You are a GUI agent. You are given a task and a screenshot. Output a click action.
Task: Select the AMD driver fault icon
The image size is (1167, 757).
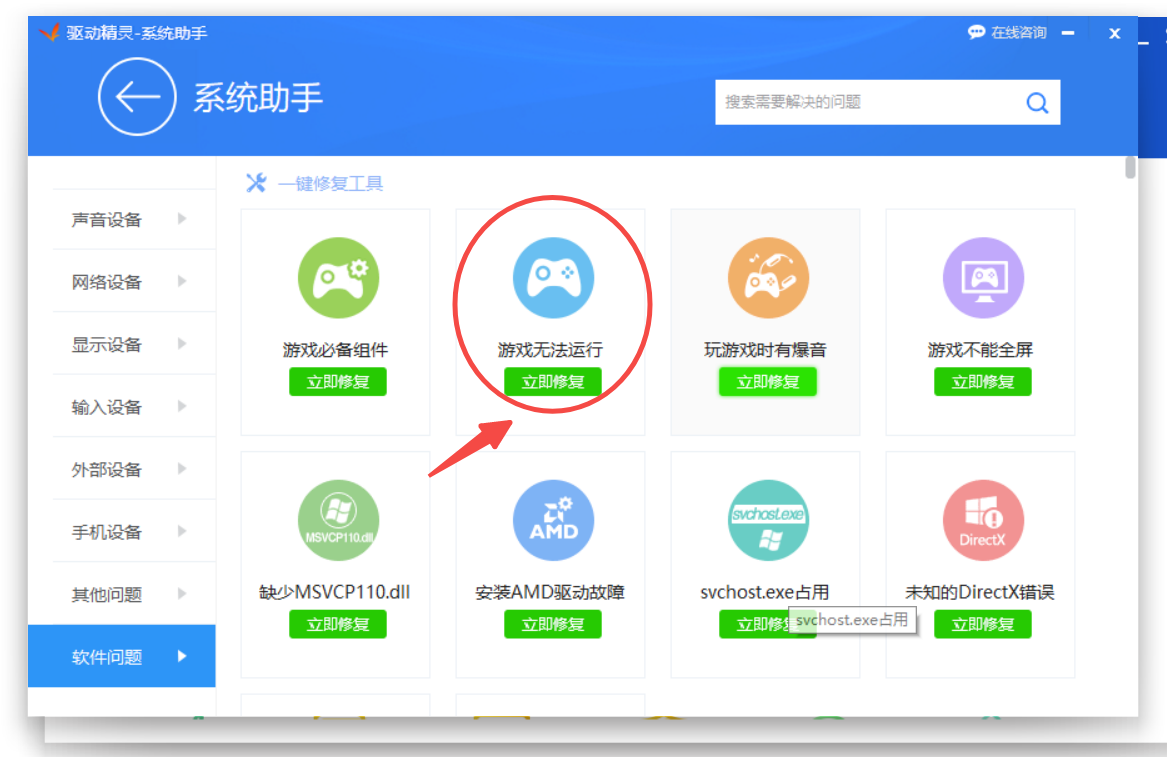(x=553, y=520)
